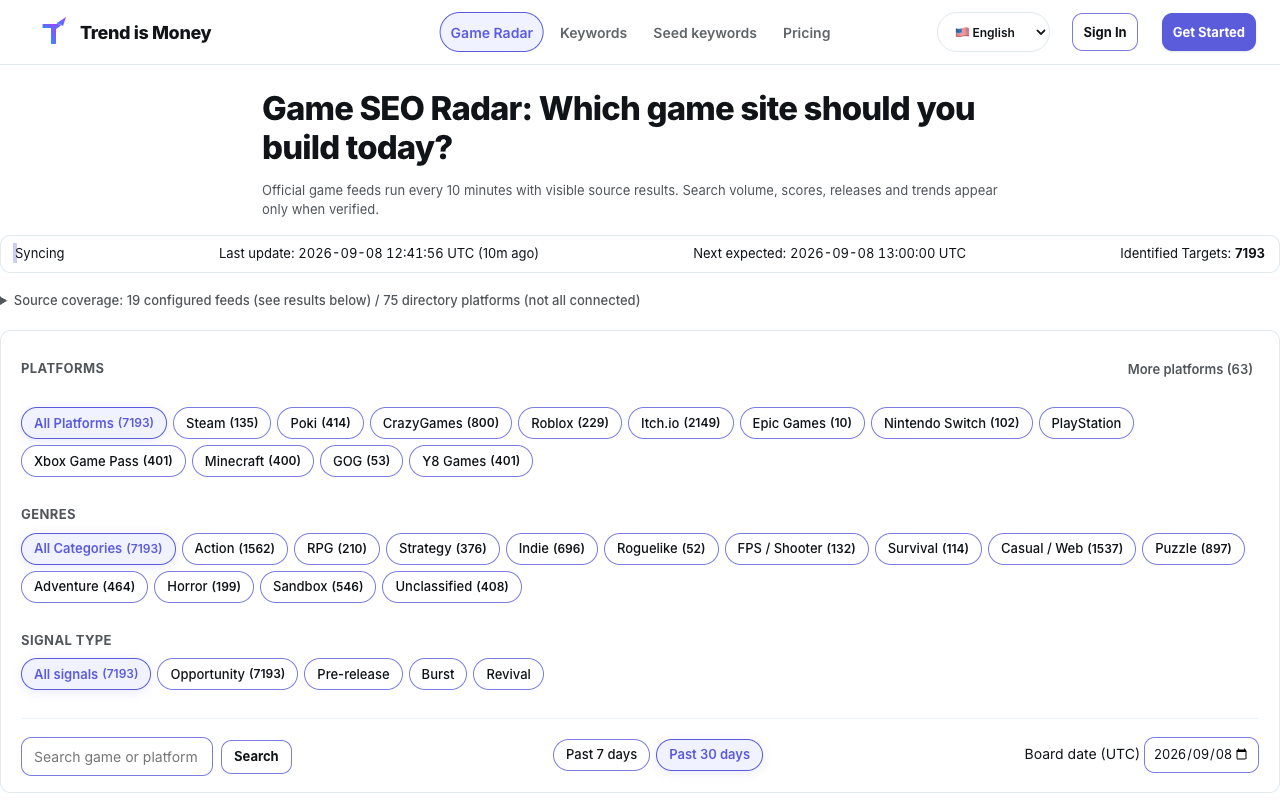
Task: Filter by Unclassified (408) genre
Action: click(452, 586)
